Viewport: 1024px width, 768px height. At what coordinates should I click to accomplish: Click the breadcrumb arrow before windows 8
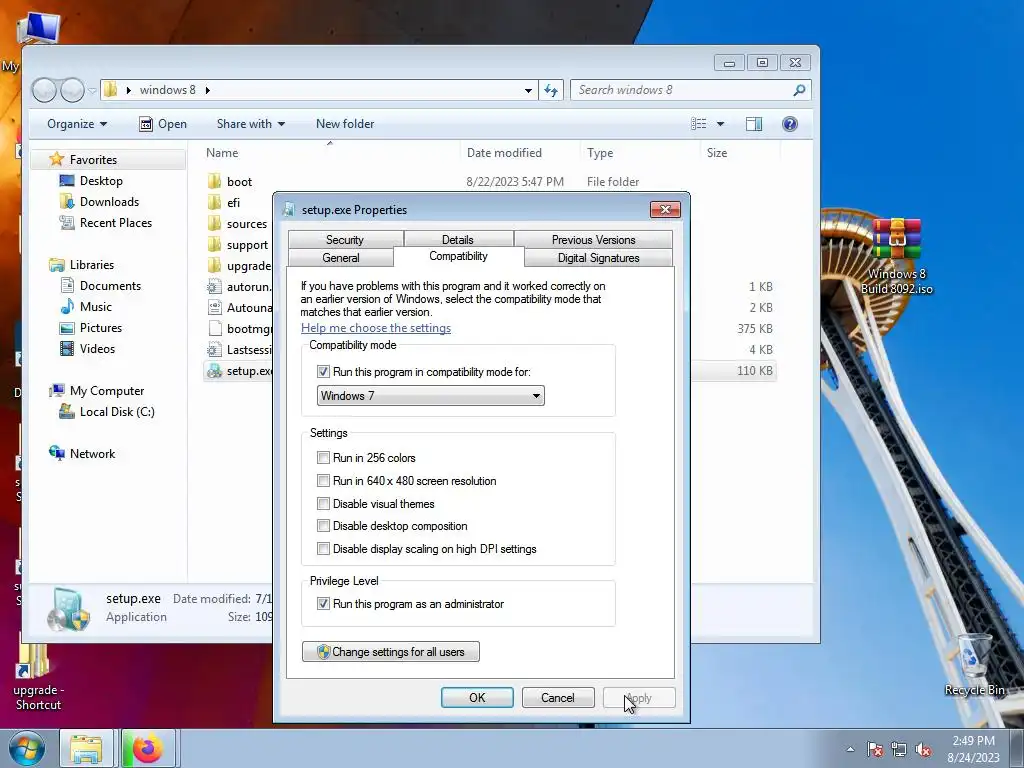(x=129, y=90)
